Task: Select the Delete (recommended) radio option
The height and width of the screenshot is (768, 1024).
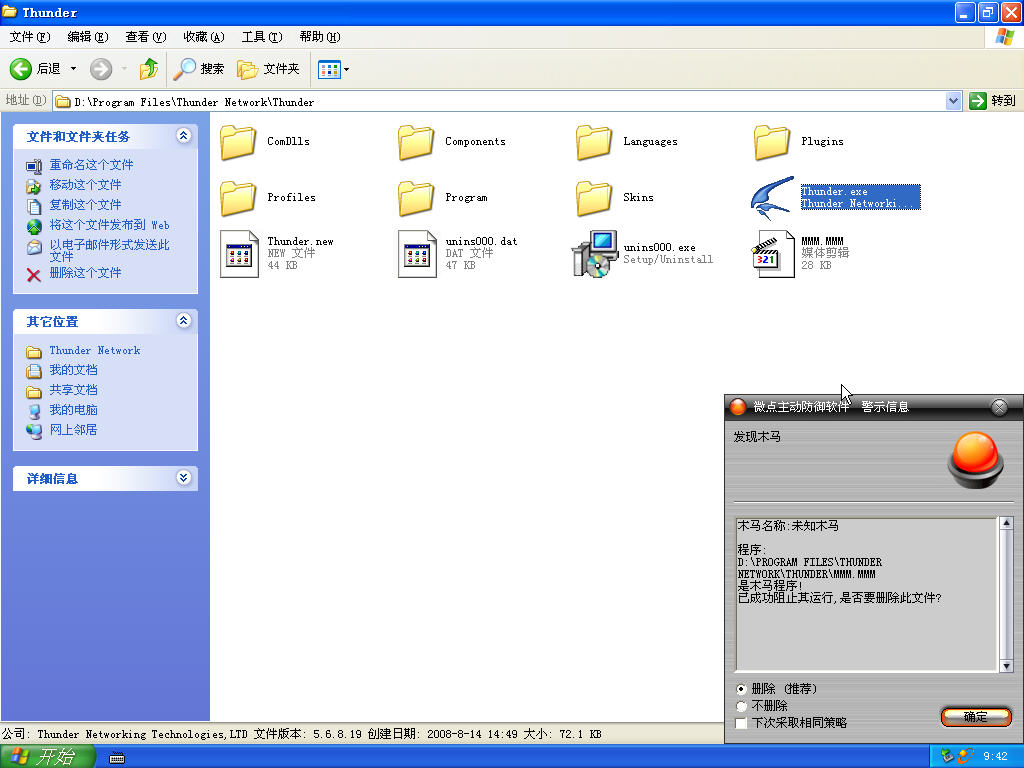Action: [741, 689]
